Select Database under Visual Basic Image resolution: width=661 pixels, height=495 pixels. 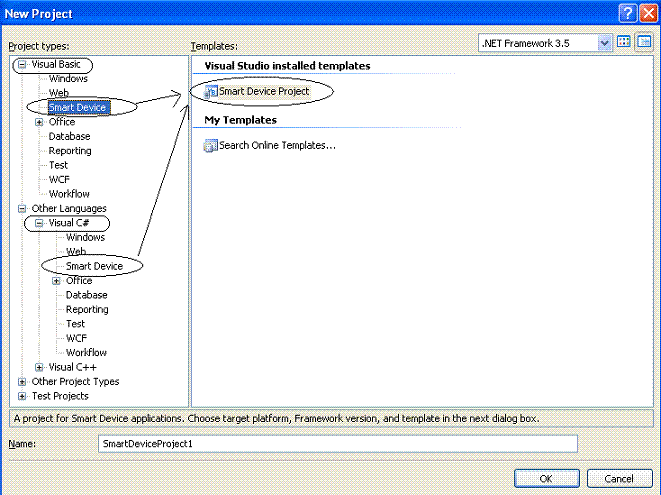(70, 136)
